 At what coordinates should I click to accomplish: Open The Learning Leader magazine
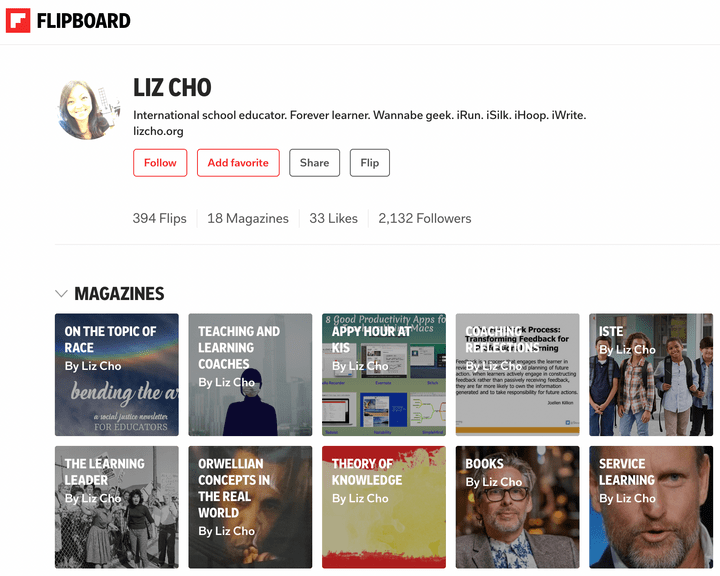tap(117, 507)
